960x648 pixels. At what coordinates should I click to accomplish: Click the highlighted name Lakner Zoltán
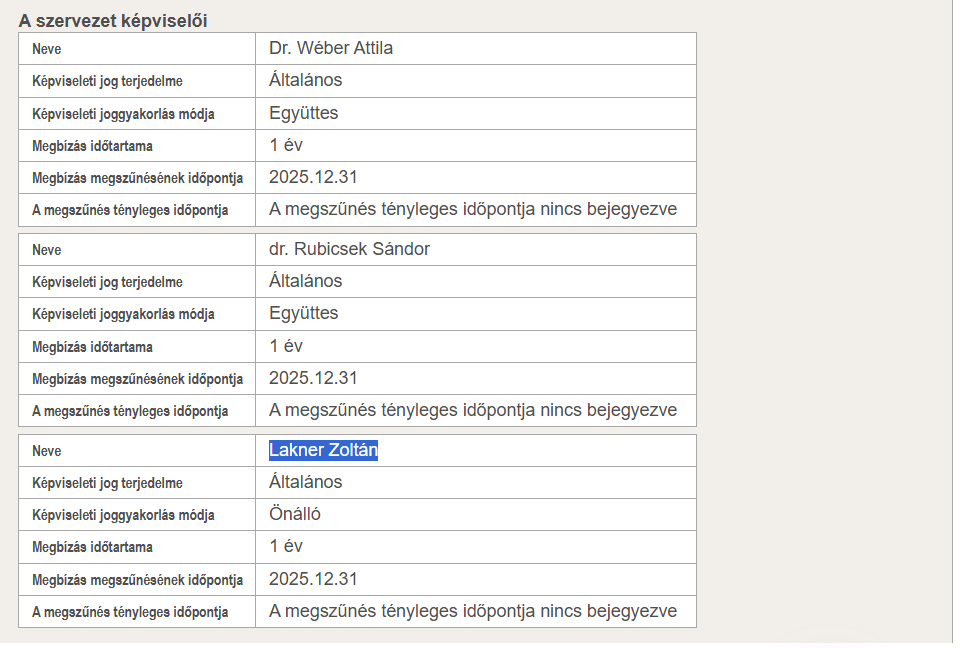(323, 450)
